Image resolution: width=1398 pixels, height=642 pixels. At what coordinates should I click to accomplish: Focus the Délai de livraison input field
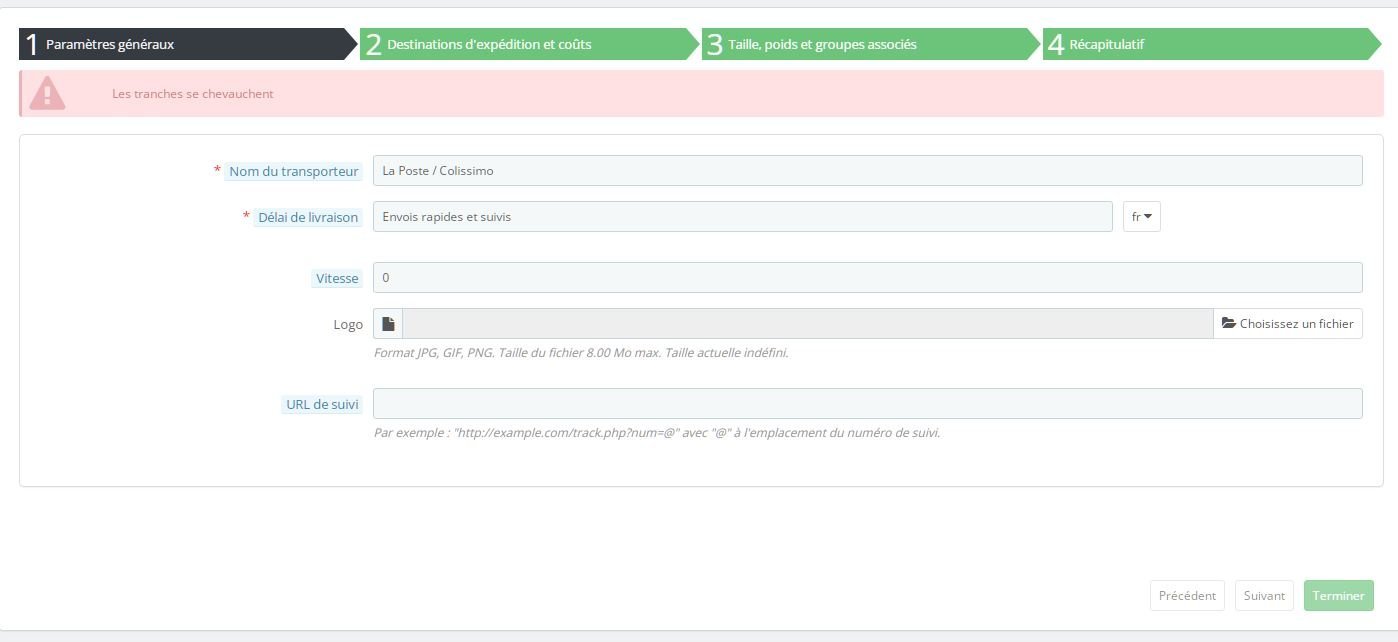click(742, 217)
